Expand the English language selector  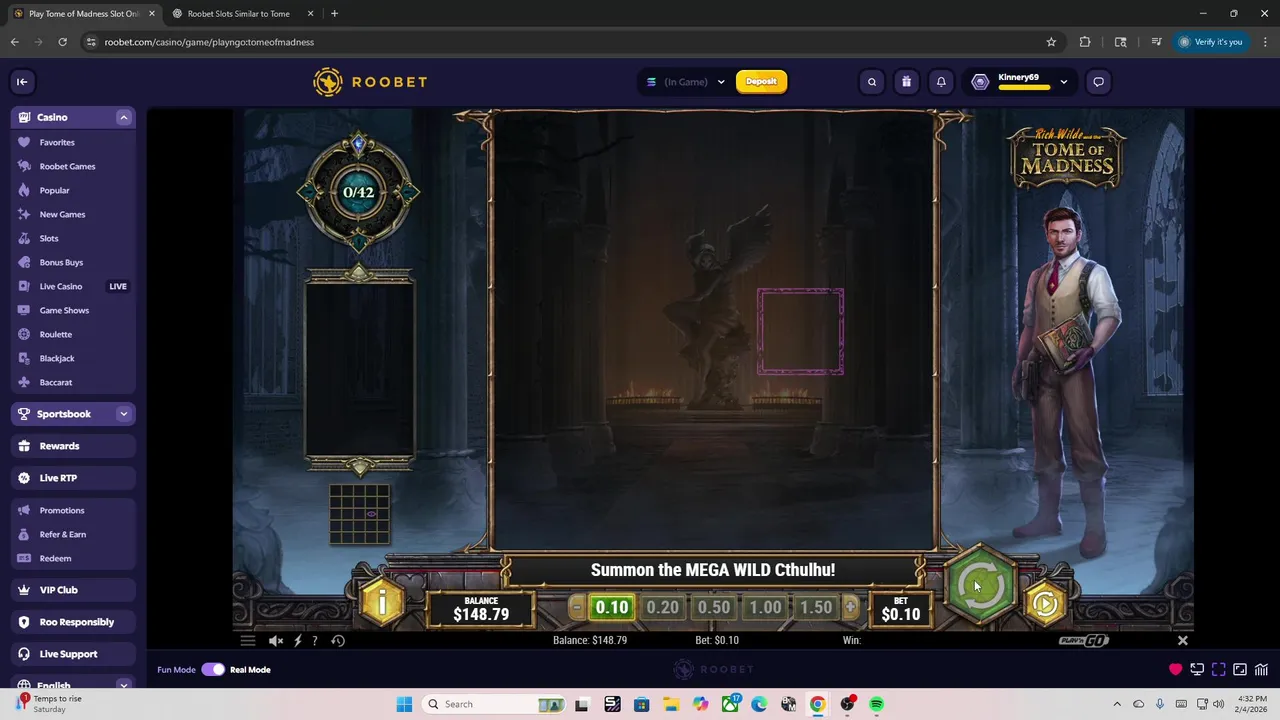pos(124,685)
